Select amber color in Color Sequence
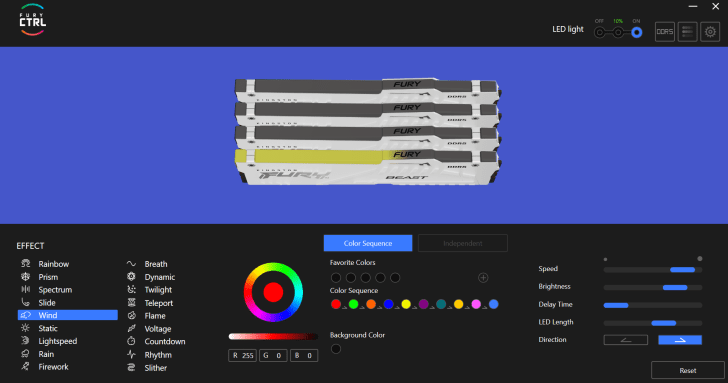This screenshot has width=728, height=383. pos(459,304)
